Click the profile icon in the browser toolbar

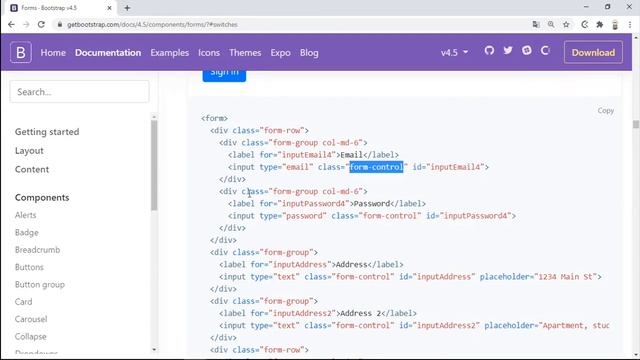point(615,24)
